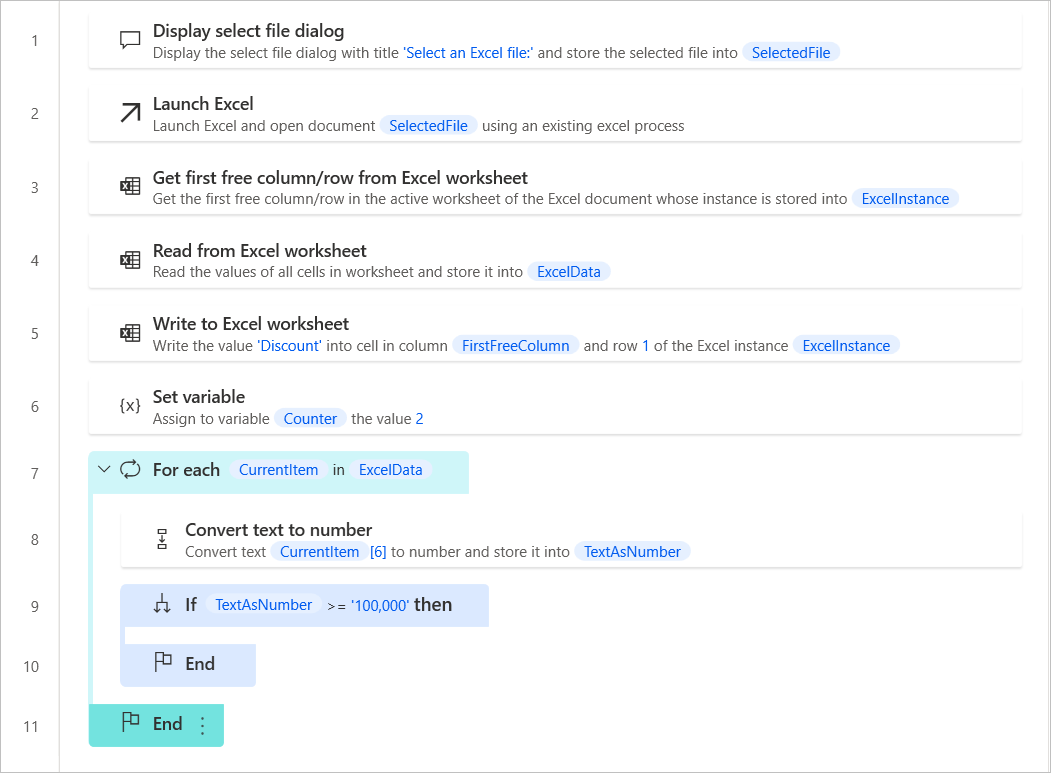Click the TextAsNumber variable chip
Viewport: 1051px width, 773px height.
[632, 551]
